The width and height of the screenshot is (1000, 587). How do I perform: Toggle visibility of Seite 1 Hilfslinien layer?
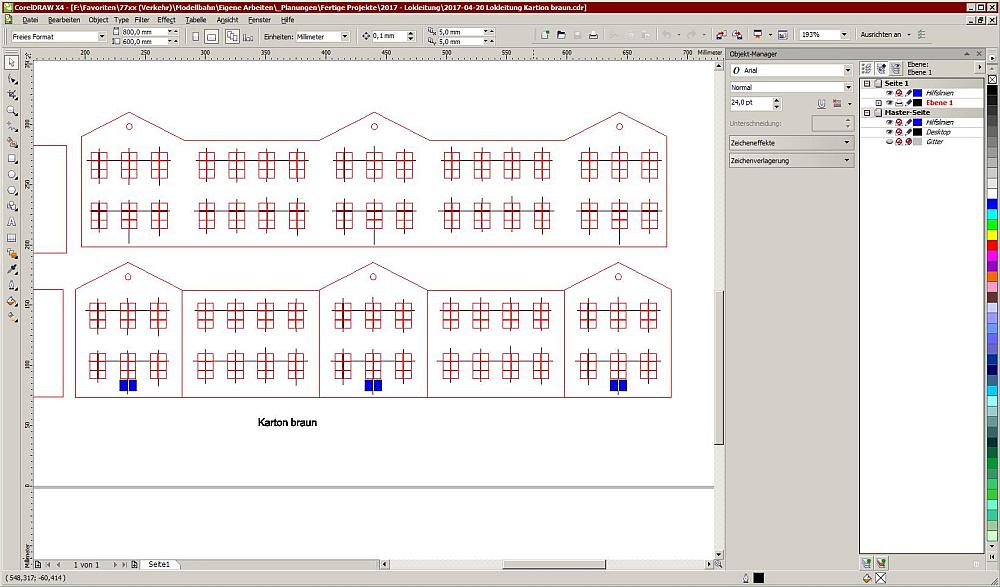[889, 93]
